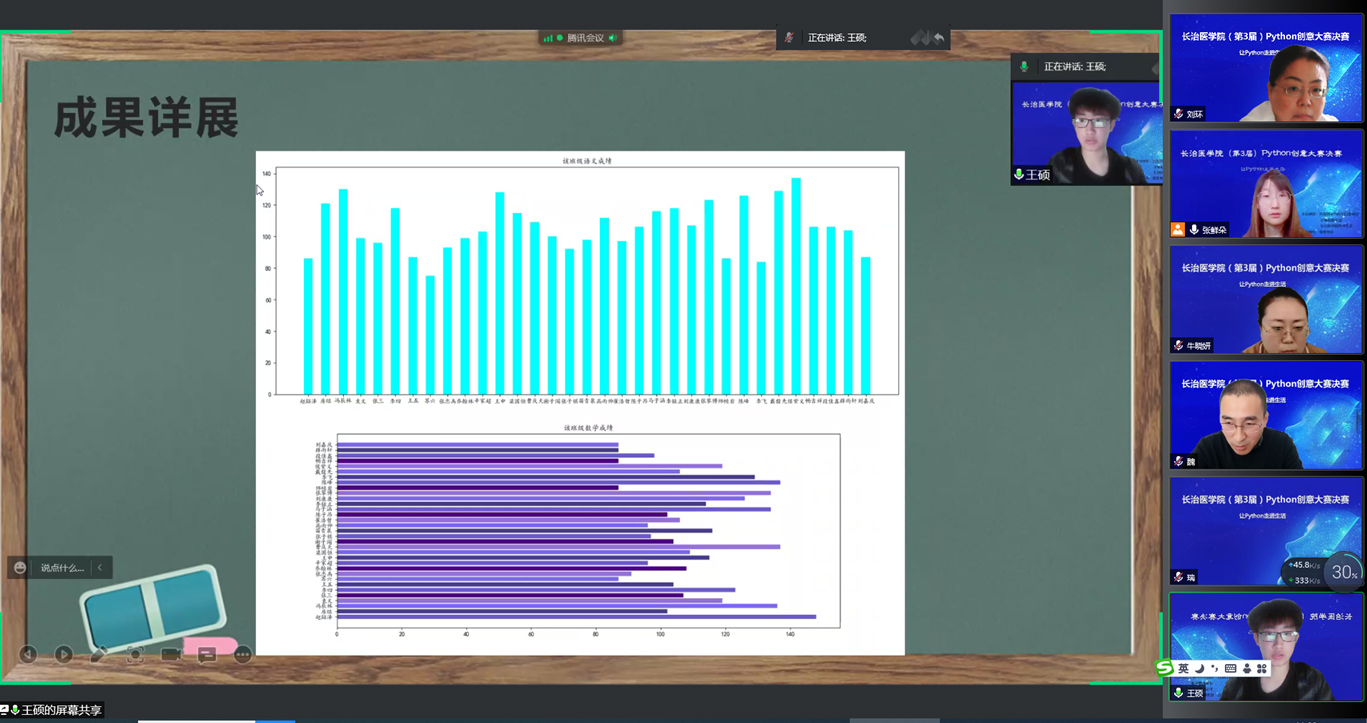The width and height of the screenshot is (1367, 723).
Task: Open Sogou soft keyboard icon
Action: coord(1230,668)
